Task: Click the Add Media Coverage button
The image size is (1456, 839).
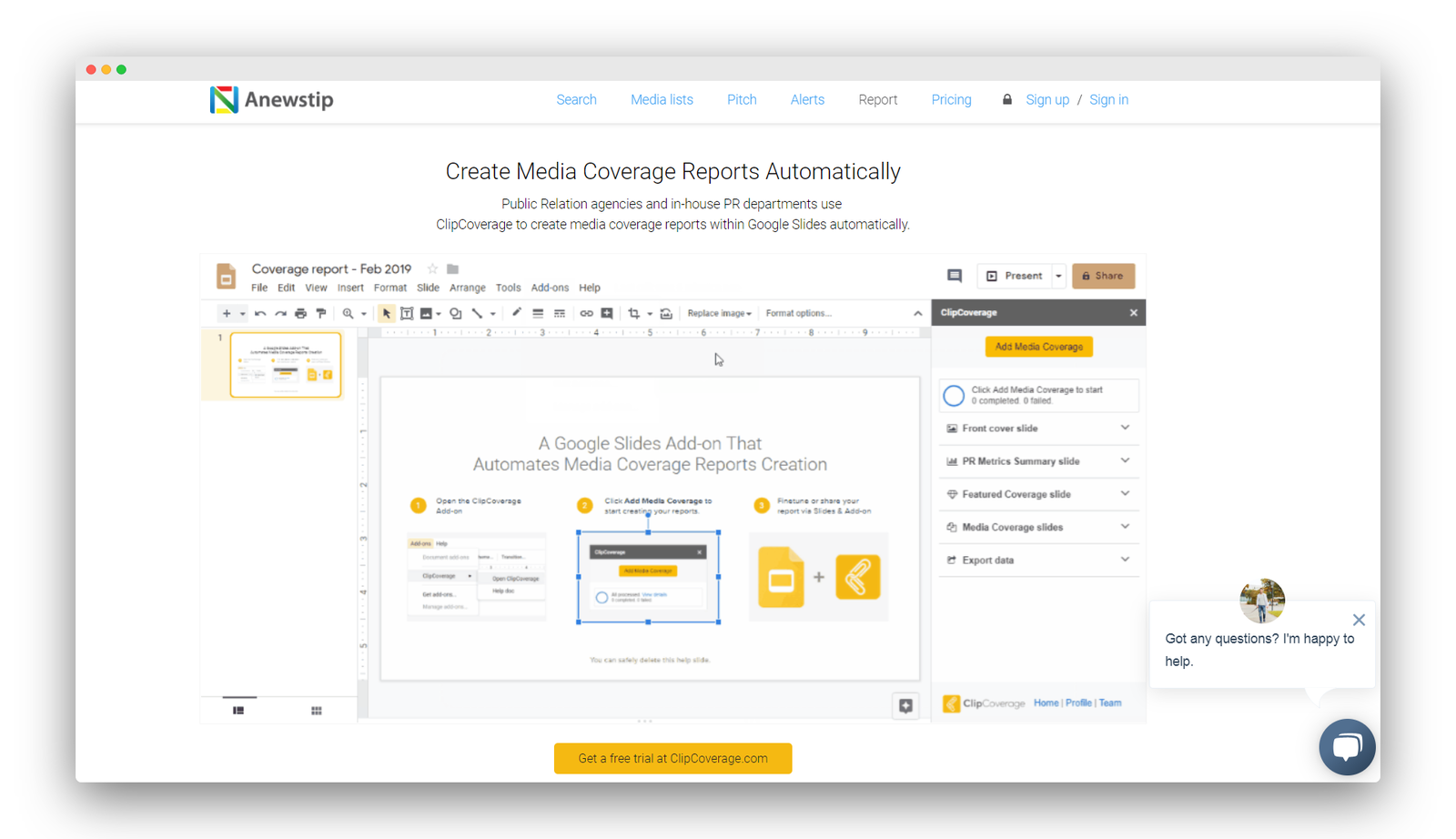Action: pyautogui.click(x=1039, y=347)
